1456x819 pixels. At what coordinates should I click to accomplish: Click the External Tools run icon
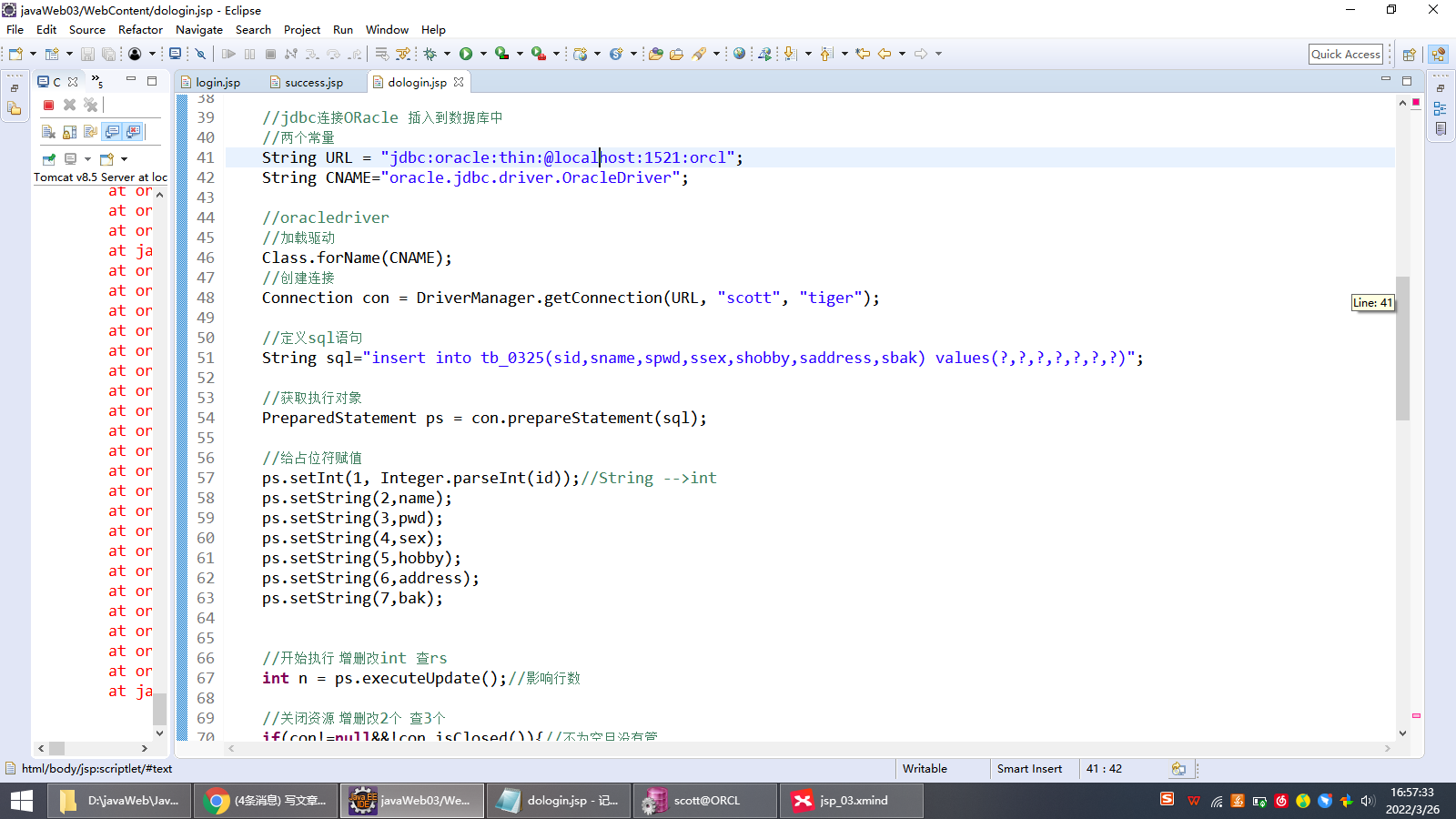coord(538,54)
